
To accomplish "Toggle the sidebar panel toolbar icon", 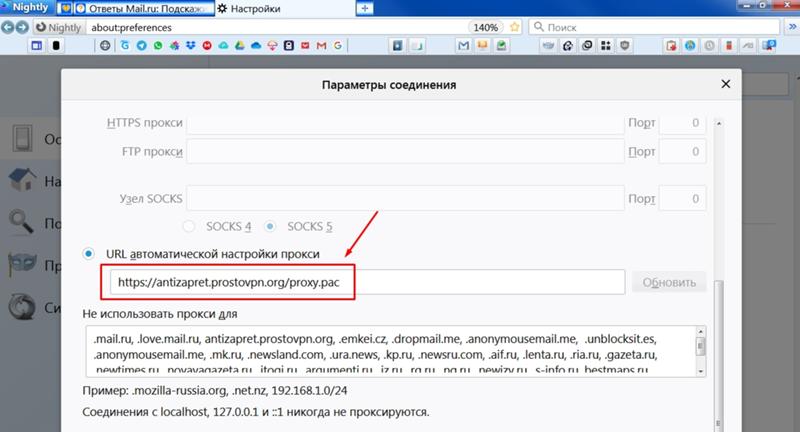I will coord(37,45).
